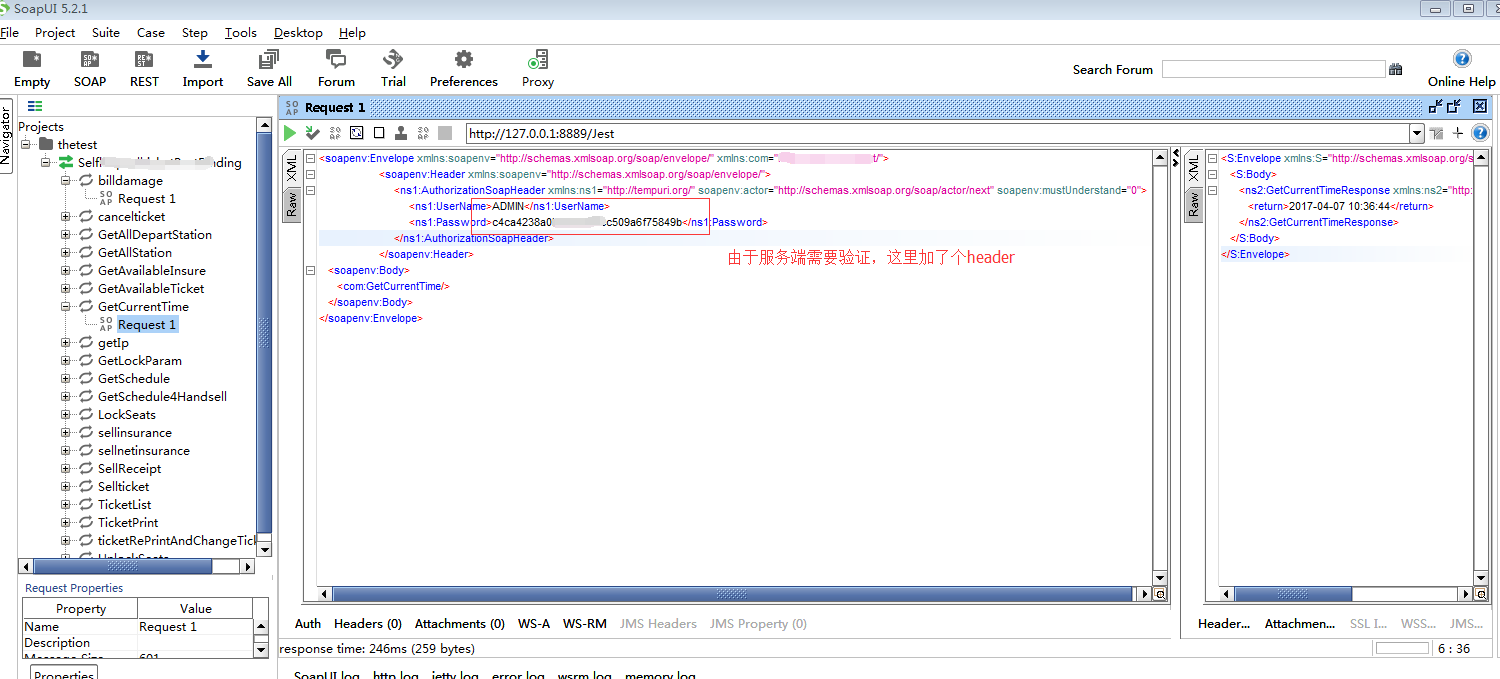Select Request 1 under GetCurrentTime
The image size is (1500, 679).
click(147, 325)
